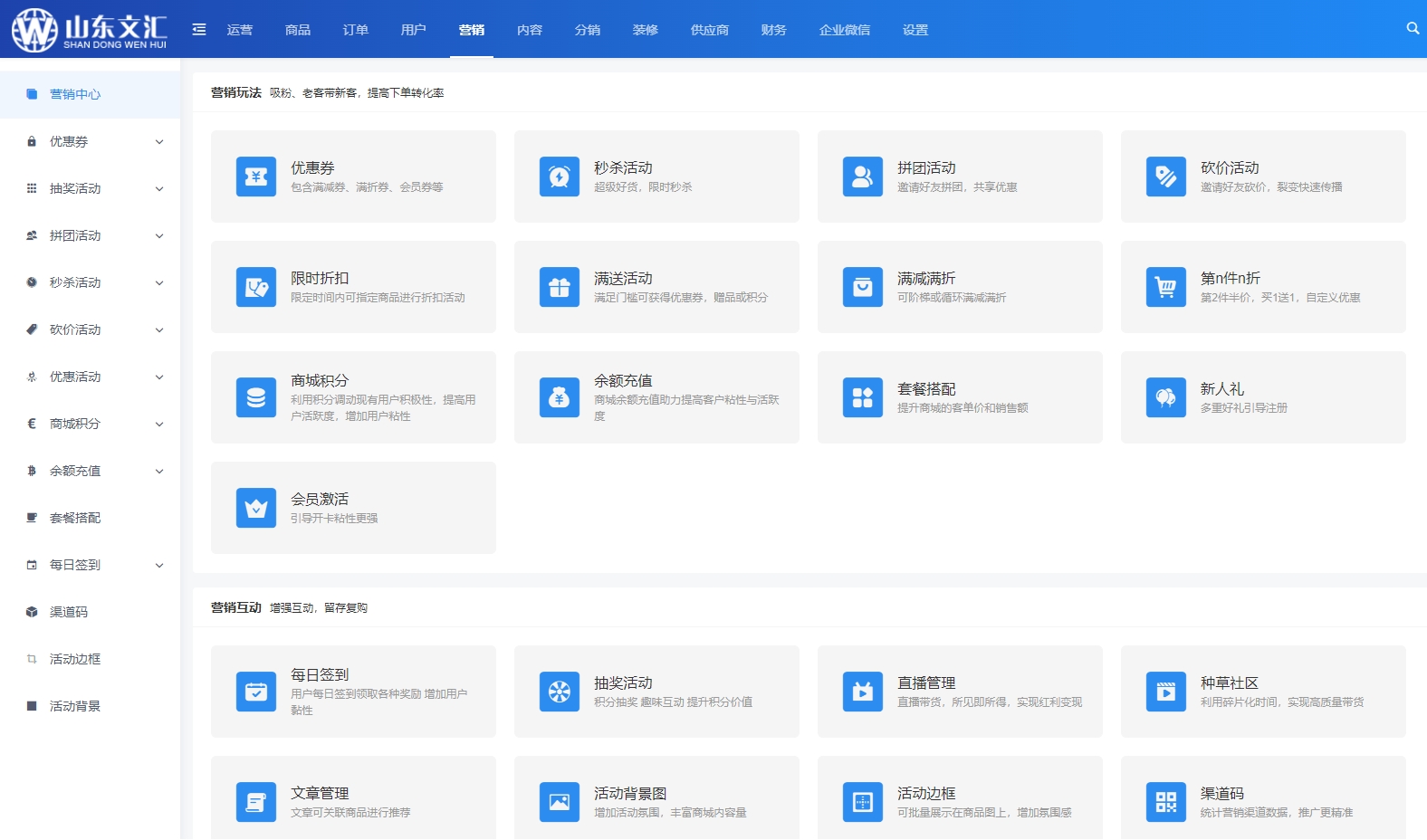The width and height of the screenshot is (1427, 840).
Task: Switch to the 财务 top tab
Action: [x=774, y=30]
